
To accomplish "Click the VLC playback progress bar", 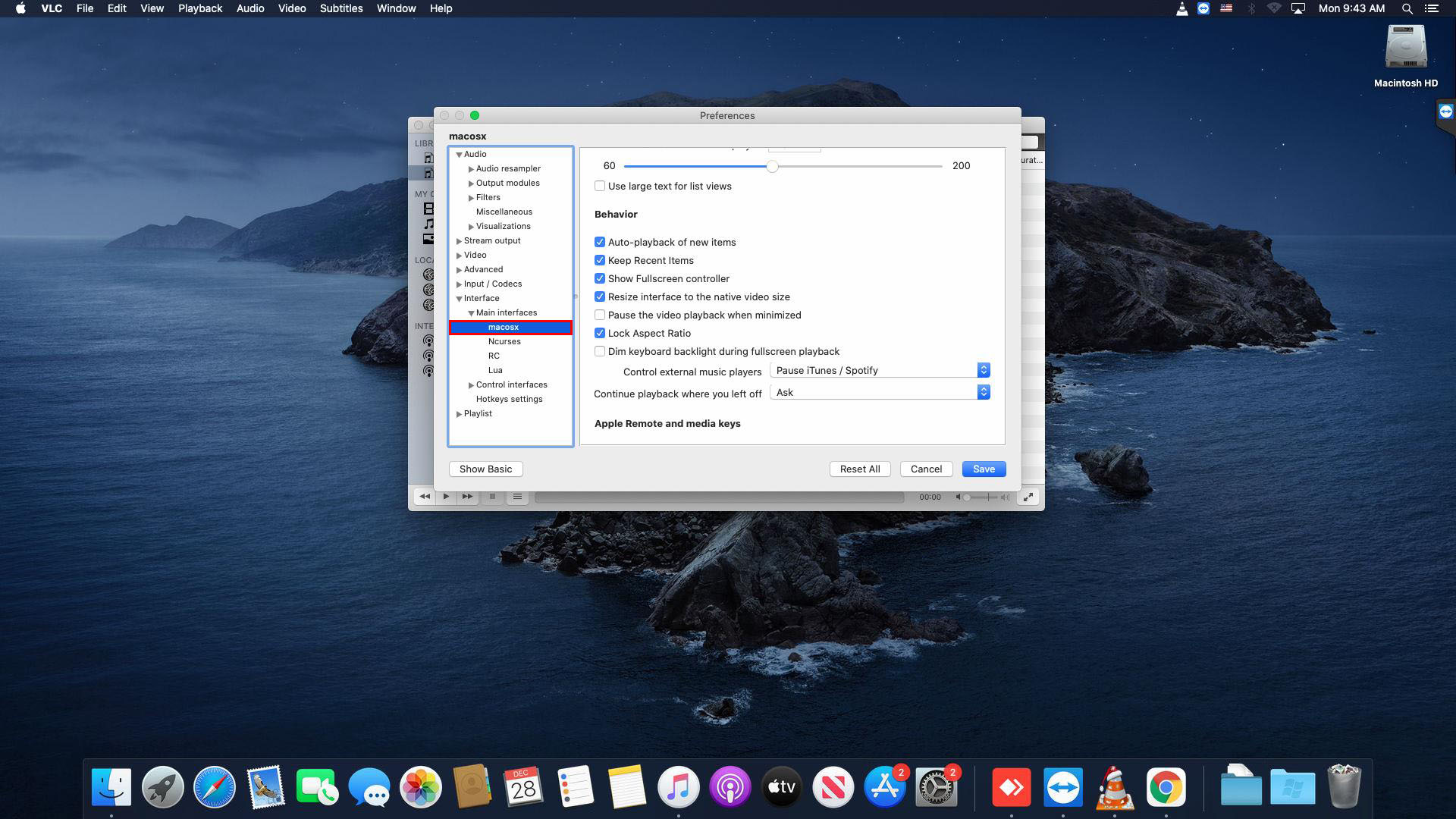I will pyautogui.click(x=720, y=497).
